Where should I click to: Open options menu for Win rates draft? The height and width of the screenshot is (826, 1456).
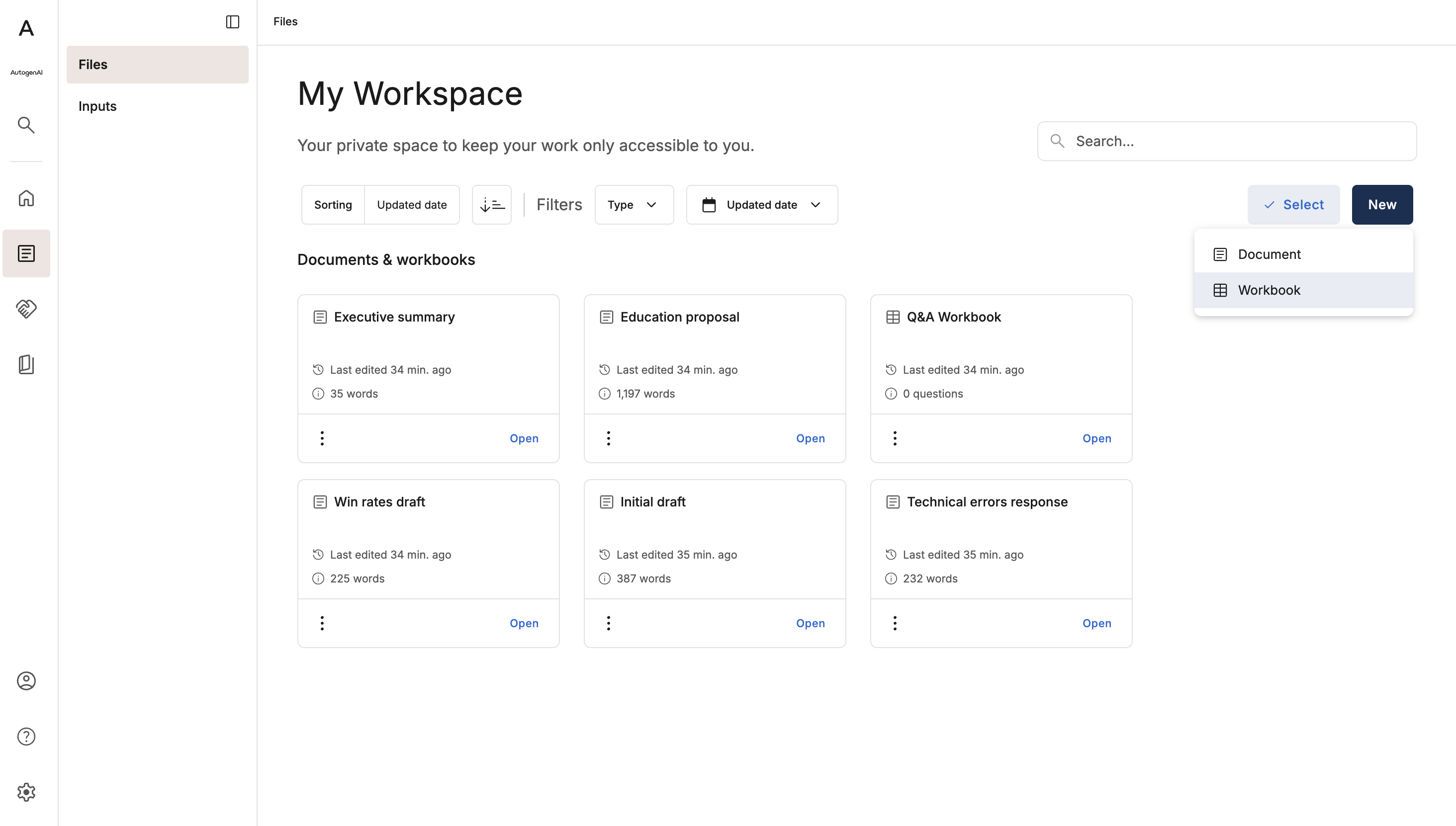click(322, 623)
